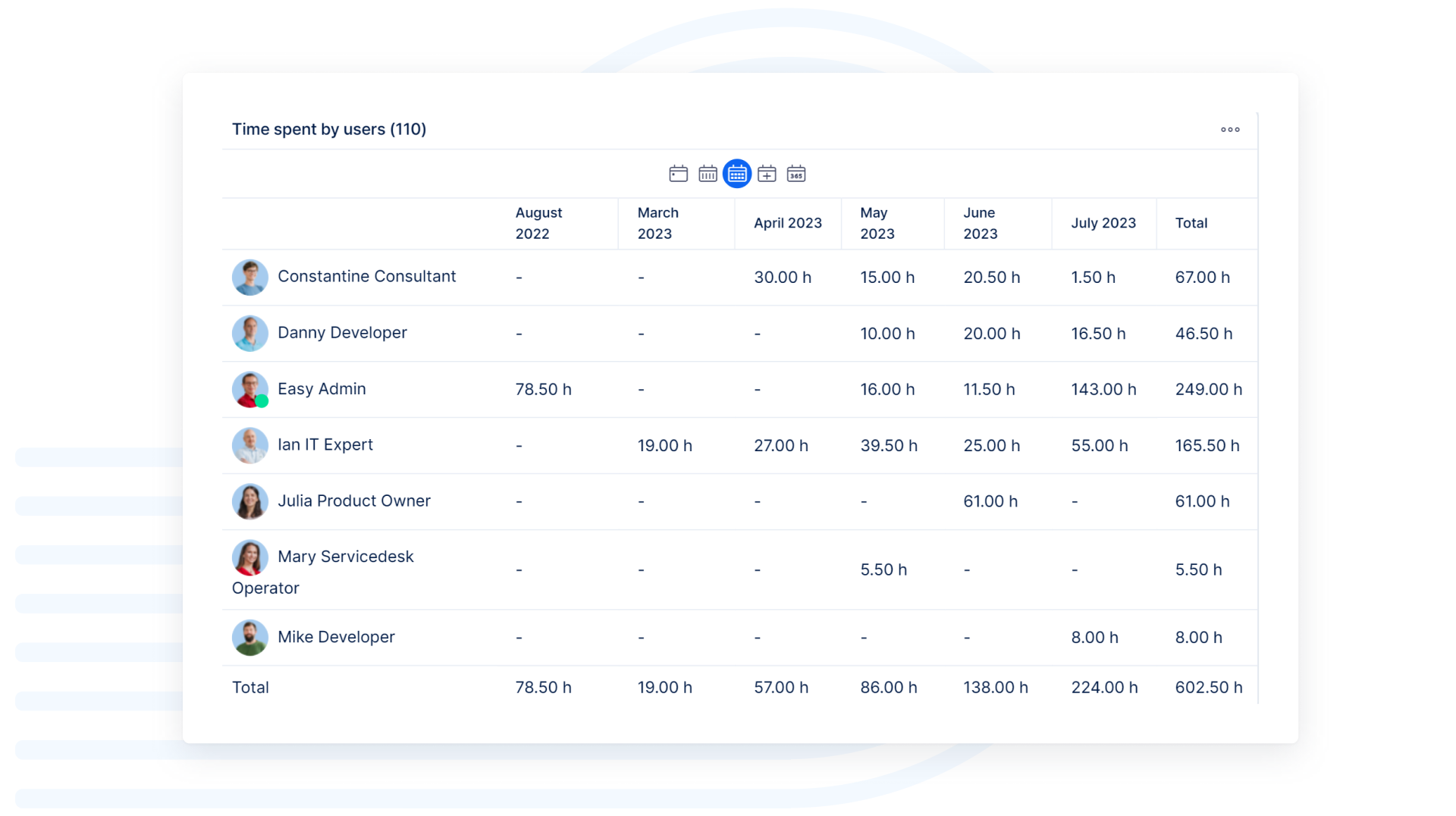1456x816 pixels.
Task: Click Constantine Consultant's avatar
Action: click(249, 278)
